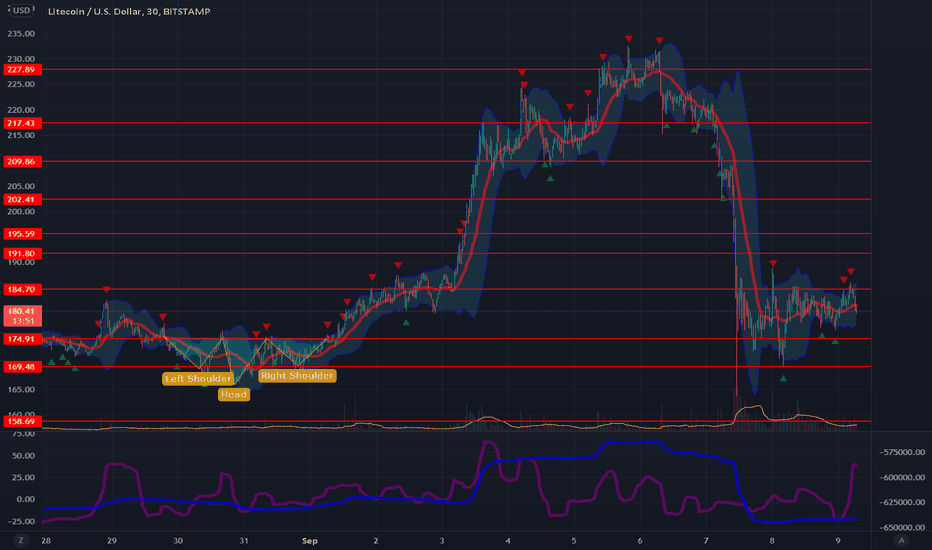Click the Sep label on time axis
Image resolution: width=932 pixels, height=550 pixels.
pyautogui.click(x=310, y=540)
